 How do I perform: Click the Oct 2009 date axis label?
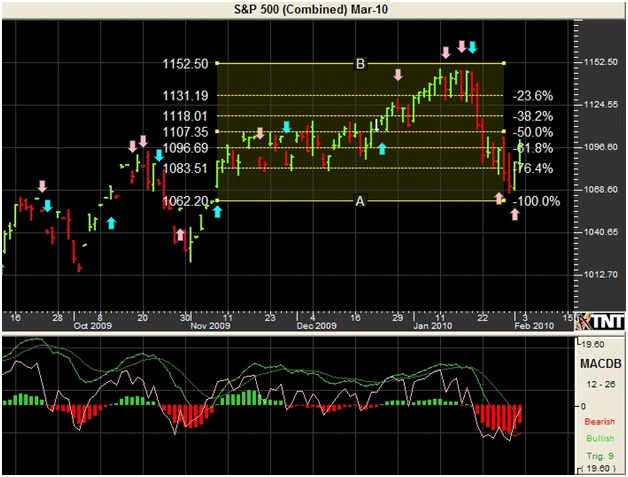93,326
